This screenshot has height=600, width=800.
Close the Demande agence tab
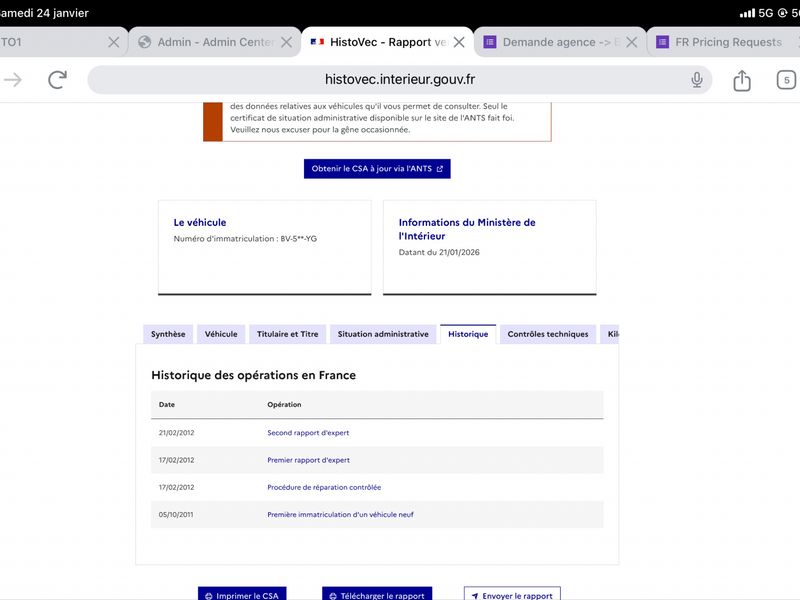631,42
